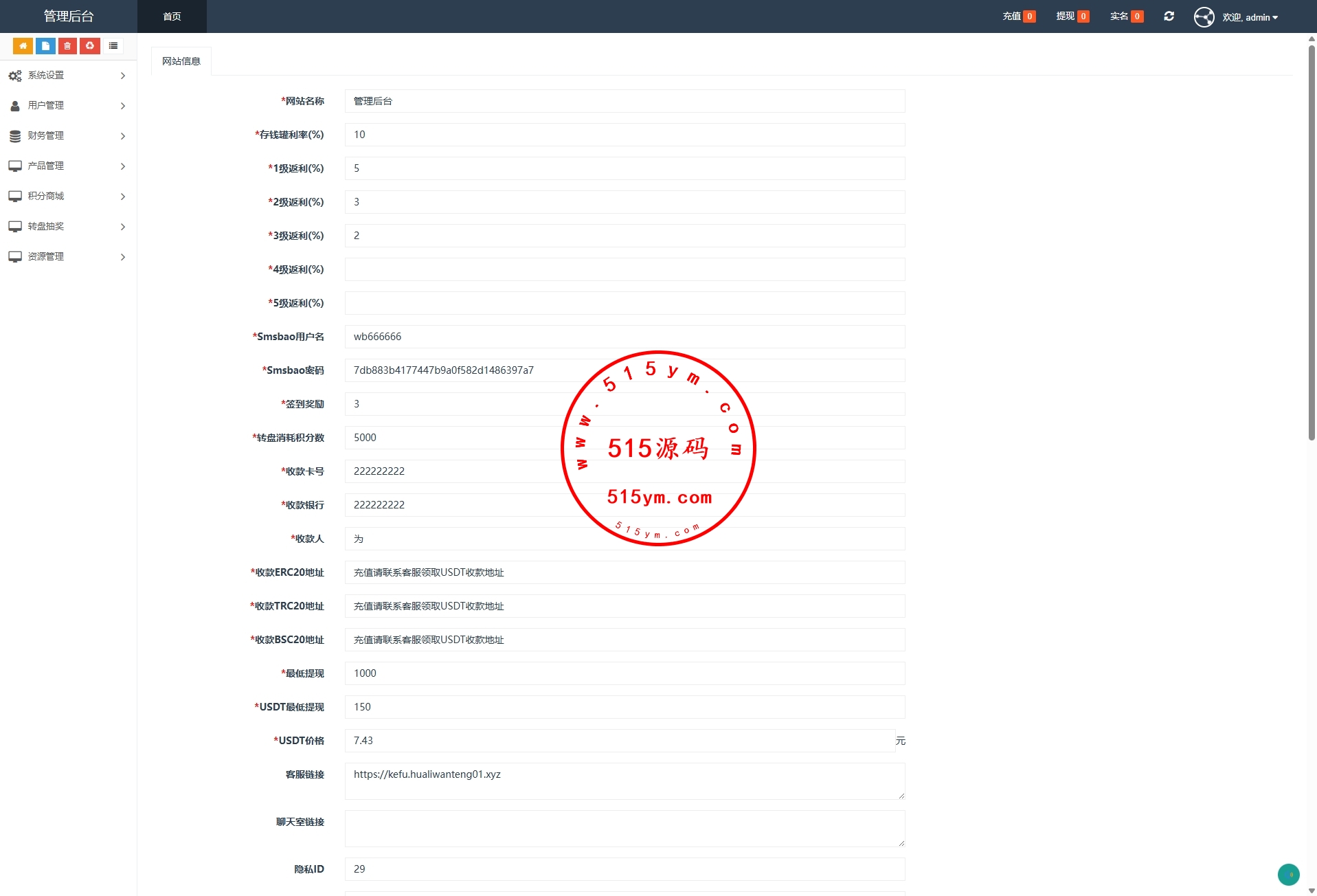This screenshot has width=1317, height=896.
Task: Focus the USDT价格 input field
Action: (620, 741)
